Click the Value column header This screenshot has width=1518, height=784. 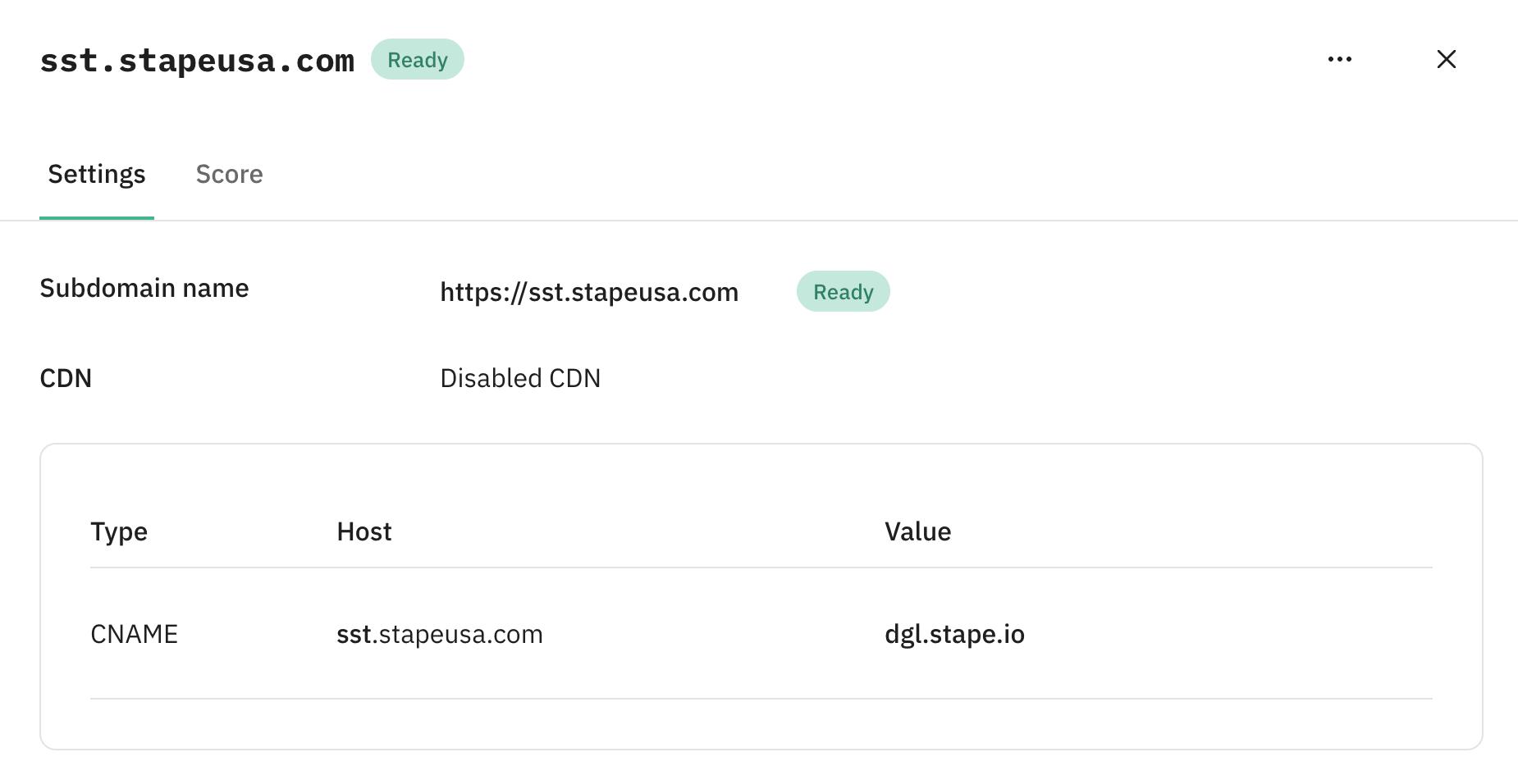(917, 531)
